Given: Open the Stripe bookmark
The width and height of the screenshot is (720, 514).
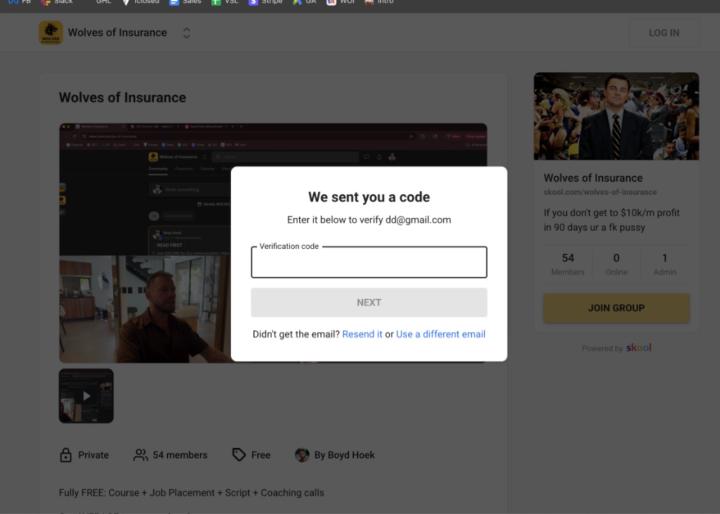Looking at the screenshot, I should click(266, 2).
